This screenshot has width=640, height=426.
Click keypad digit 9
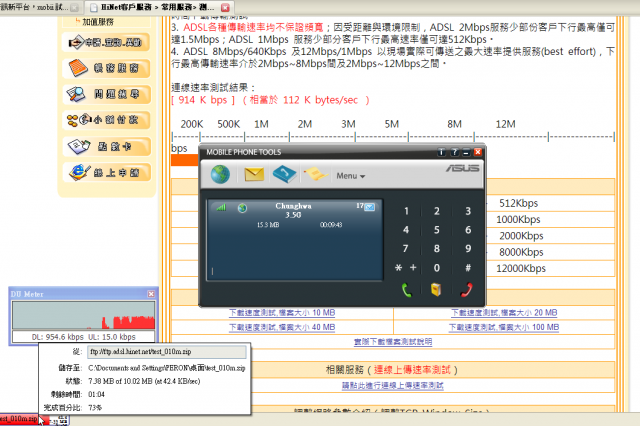[468, 248]
